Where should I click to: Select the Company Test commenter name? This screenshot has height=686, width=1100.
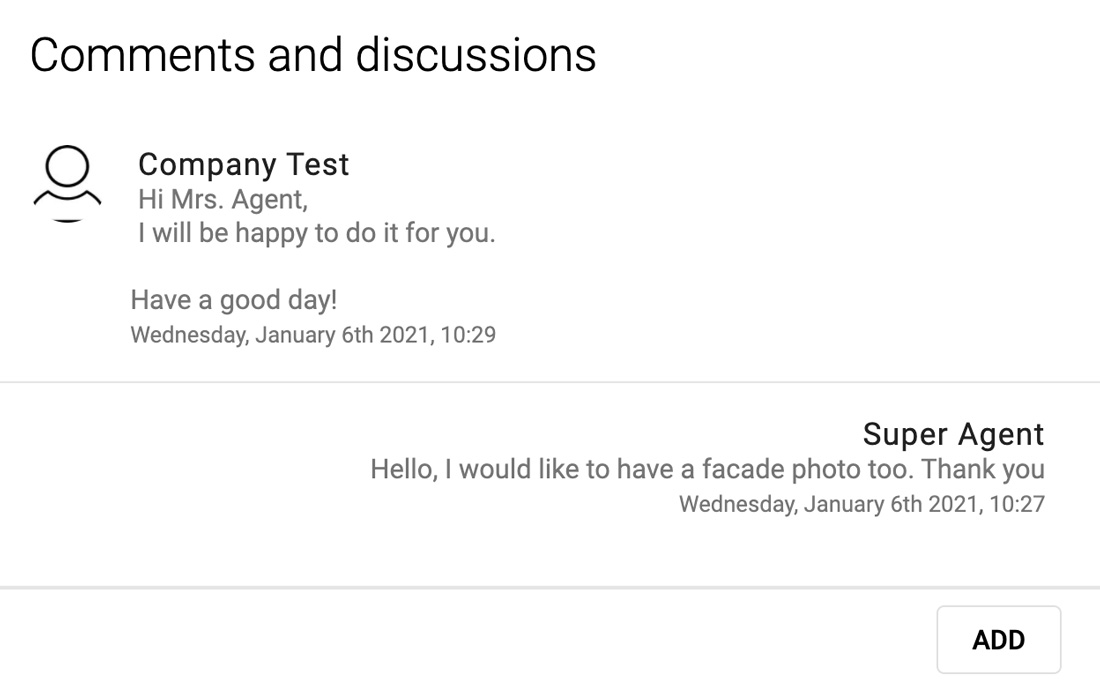pyautogui.click(x=243, y=165)
